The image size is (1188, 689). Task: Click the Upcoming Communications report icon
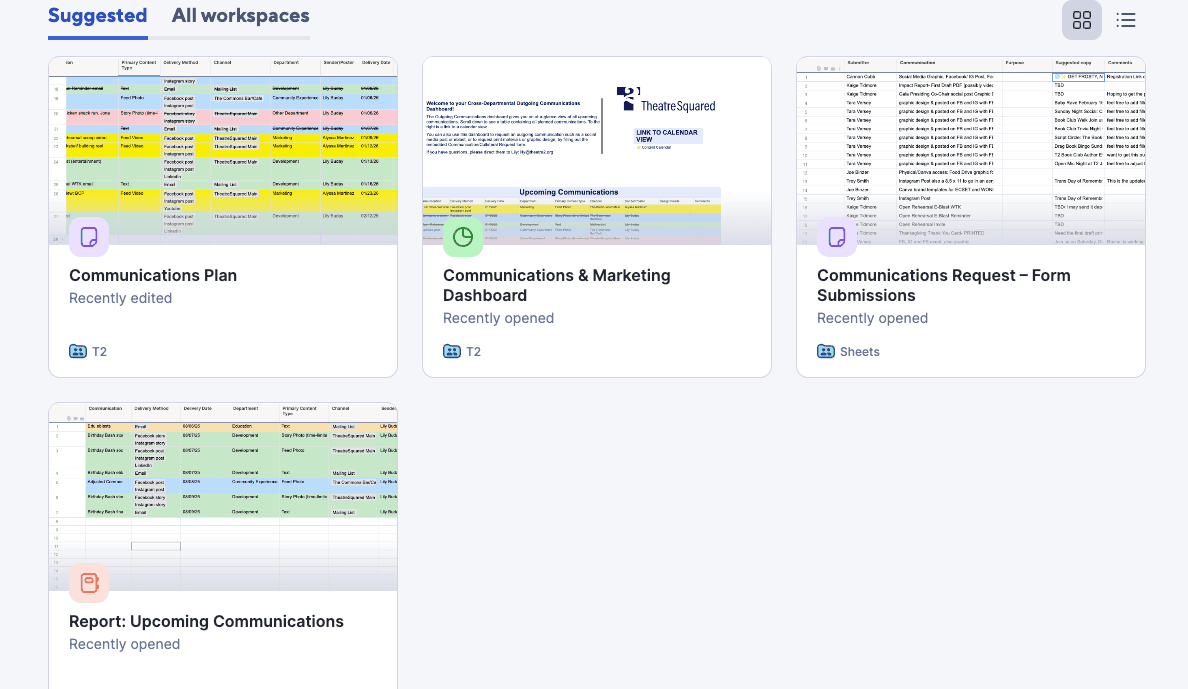pos(89,583)
